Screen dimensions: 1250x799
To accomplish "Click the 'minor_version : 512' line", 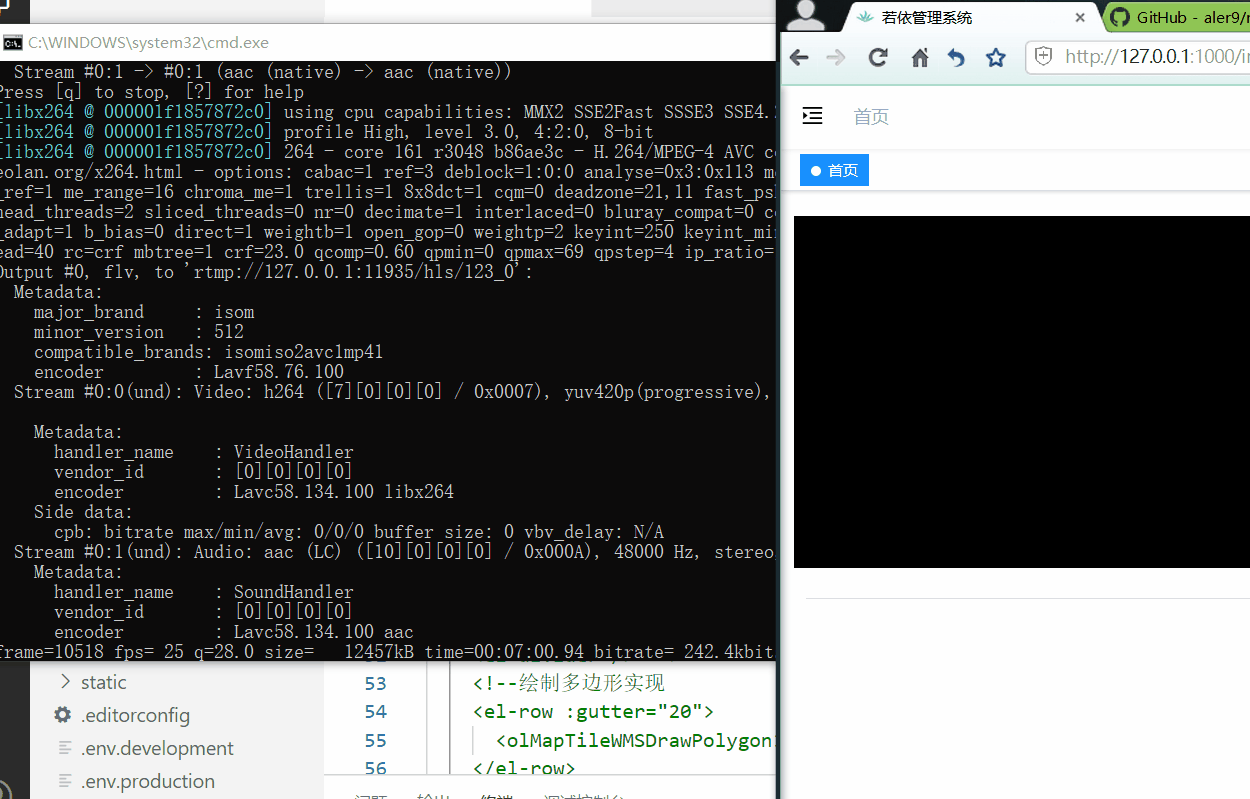I will [139, 332].
